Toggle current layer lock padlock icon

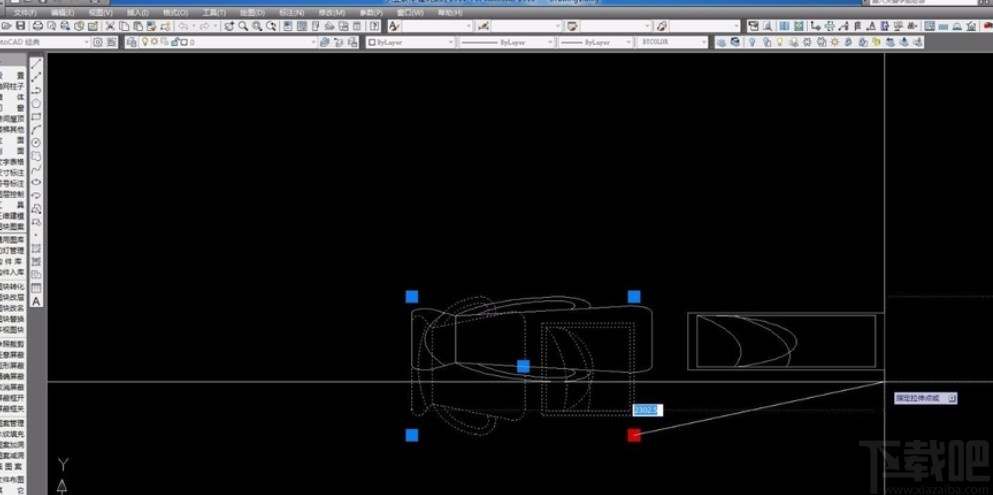pos(174,42)
